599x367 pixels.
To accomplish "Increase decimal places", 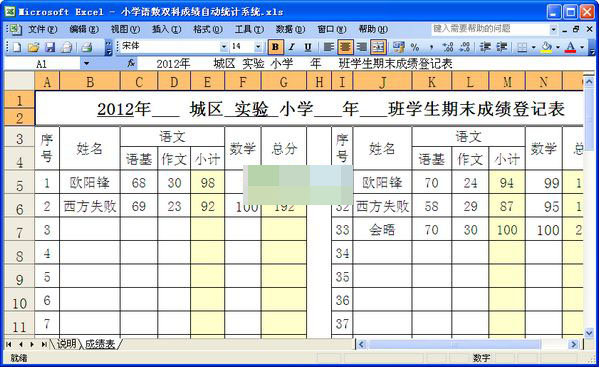I will [447, 47].
